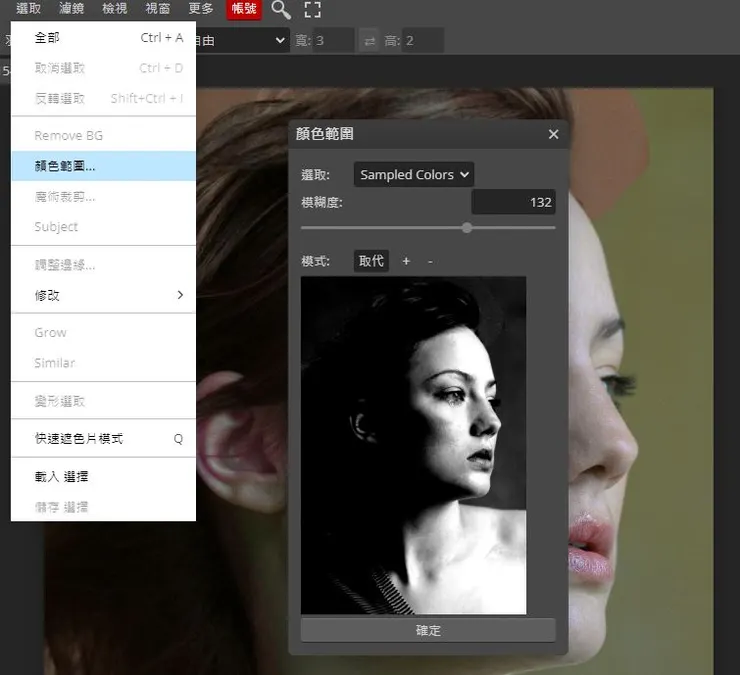Open the 更多 menu
This screenshot has height=675, width=740.
coord(201,8)
